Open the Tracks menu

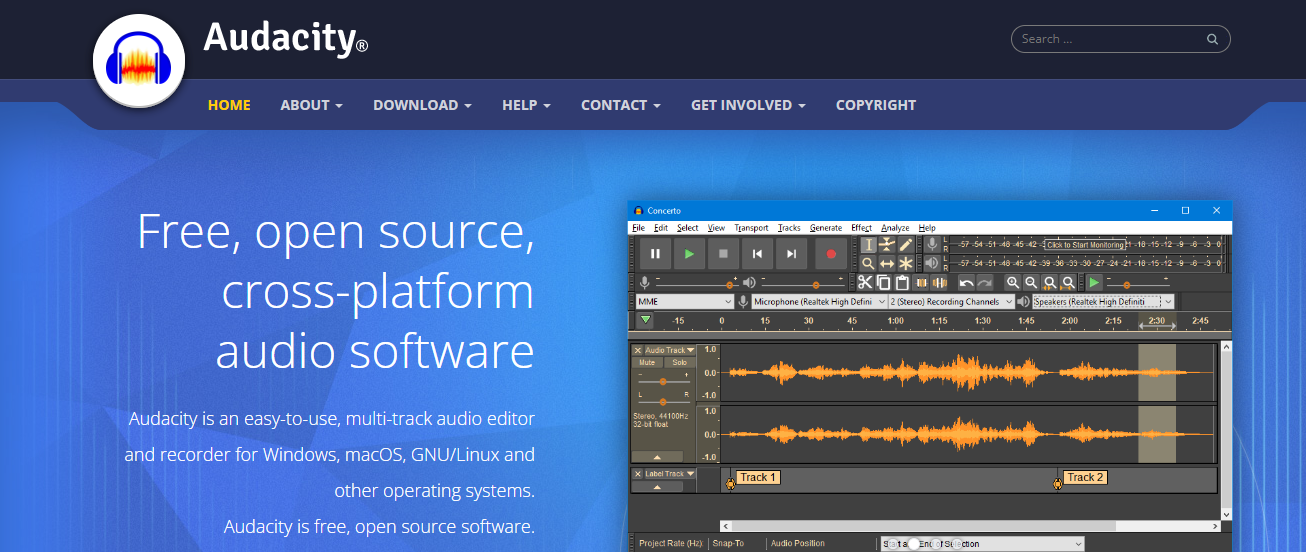tap(789, 228)
